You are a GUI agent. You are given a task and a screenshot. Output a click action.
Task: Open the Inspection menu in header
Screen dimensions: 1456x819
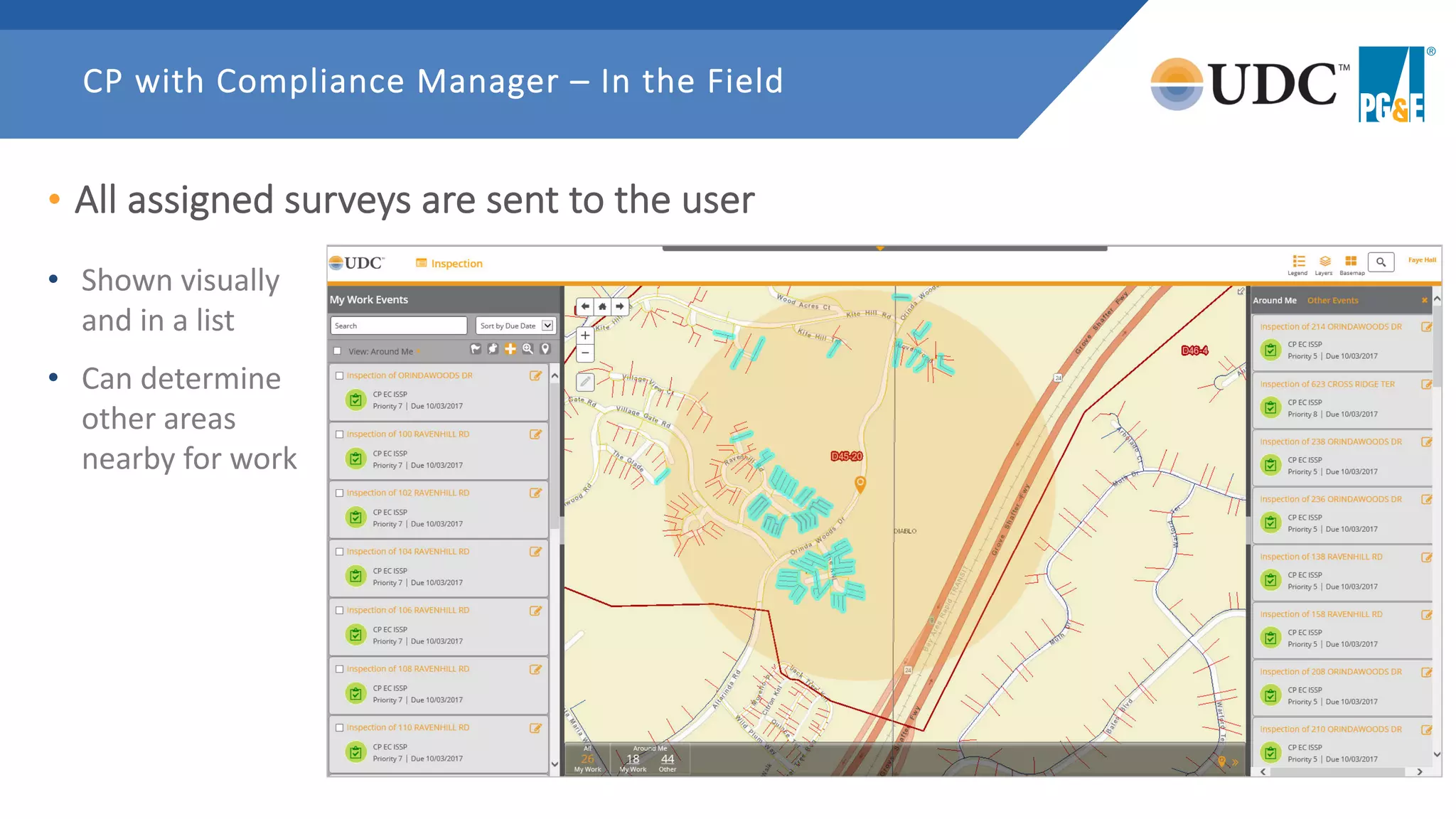[x=449, y=264]
